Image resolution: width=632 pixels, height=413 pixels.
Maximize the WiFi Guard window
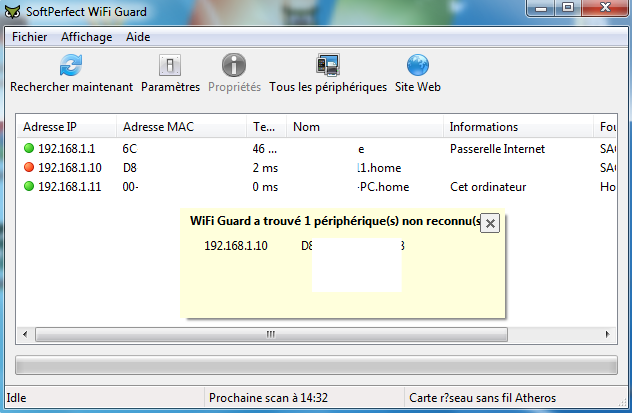tap(568, 8)
